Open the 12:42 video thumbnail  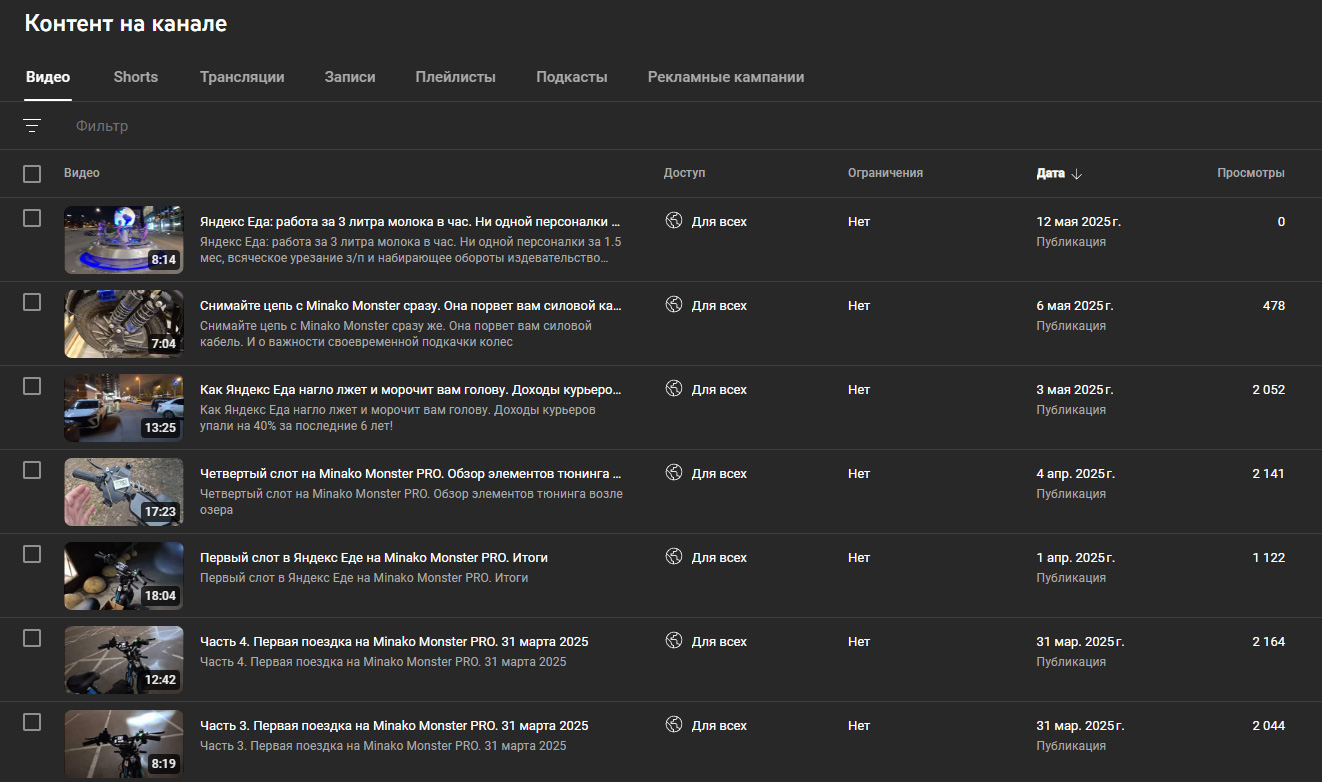tap(124, 660)
